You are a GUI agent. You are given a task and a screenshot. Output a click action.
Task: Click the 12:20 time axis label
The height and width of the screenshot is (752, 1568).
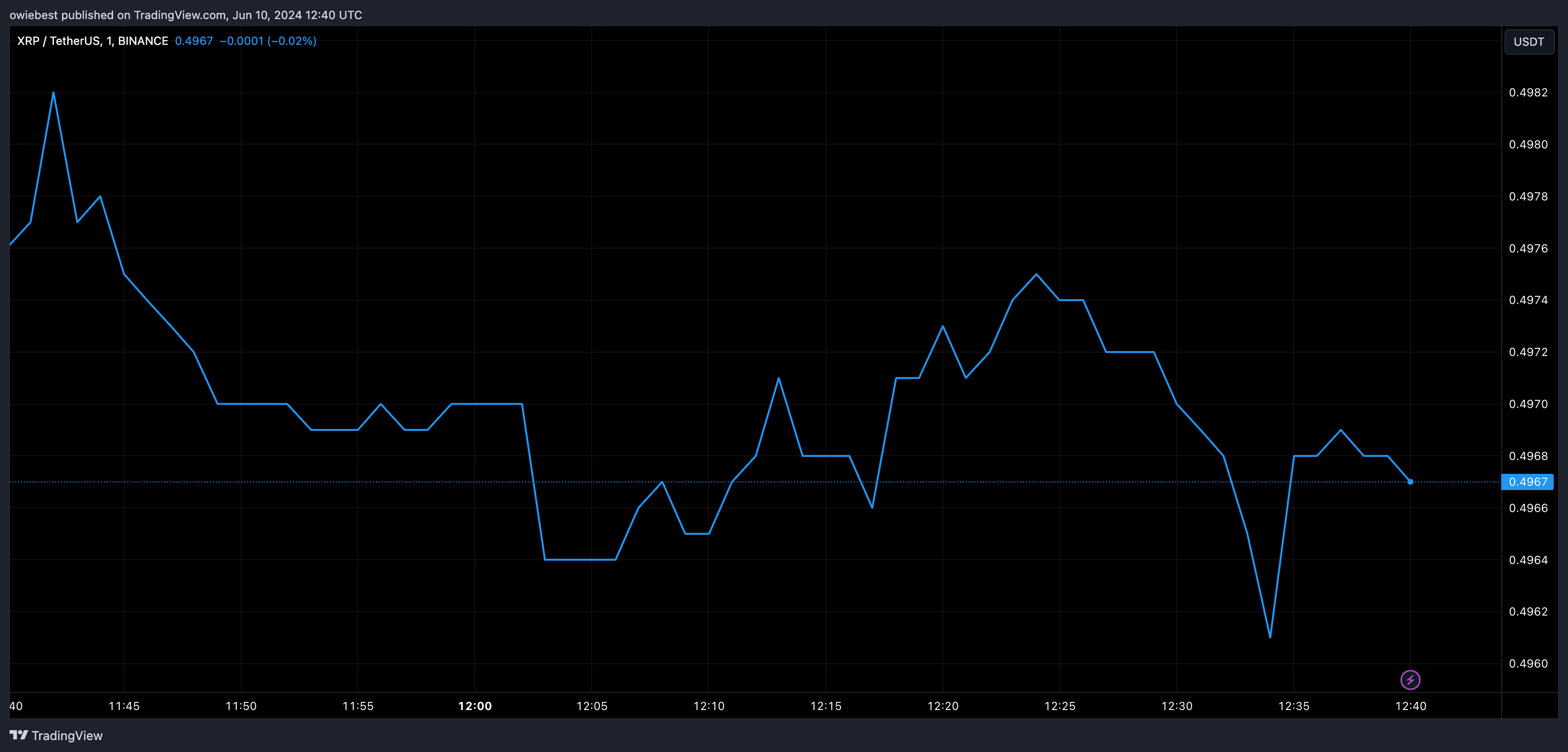coord(943,706)
